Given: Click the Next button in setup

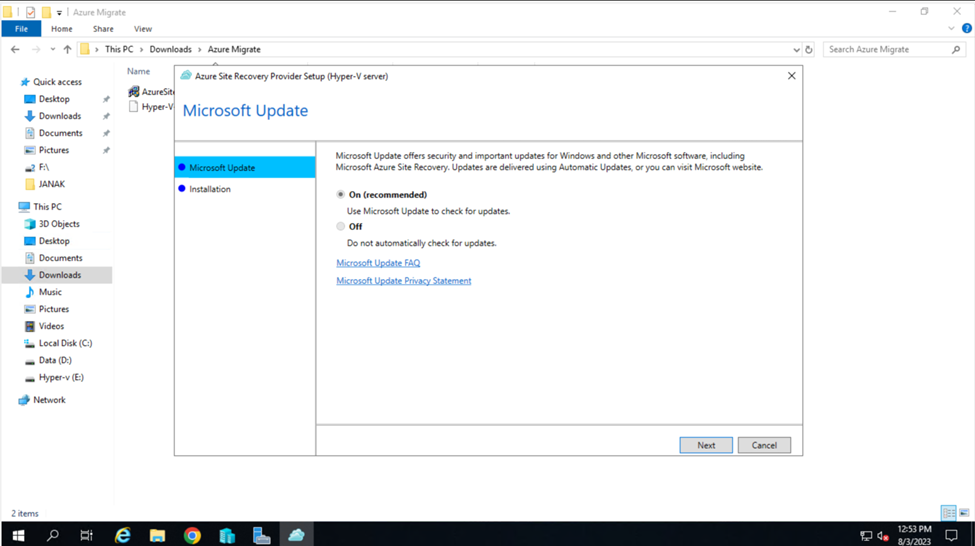Looking at the screenshot, I should click(706, 445).
